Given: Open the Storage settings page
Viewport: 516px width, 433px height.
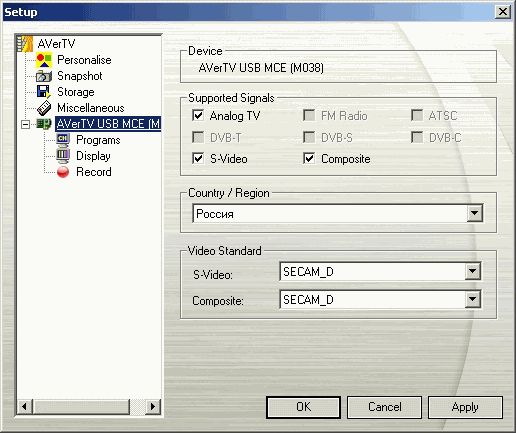Looking at the screenshot, I should [x=76, y=92].
